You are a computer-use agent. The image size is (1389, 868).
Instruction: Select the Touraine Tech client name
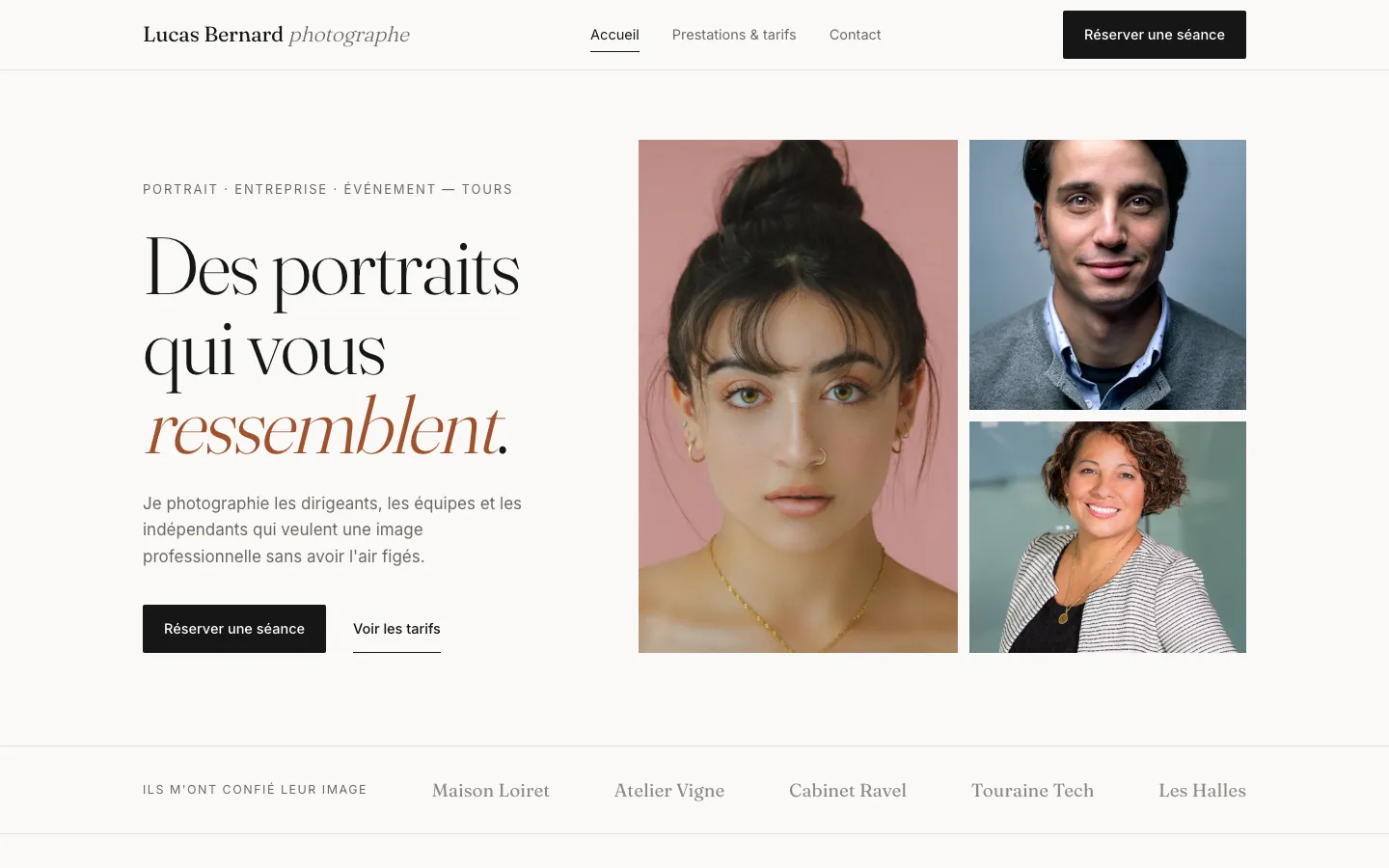pyautogui.click(x=1032, y=790)
